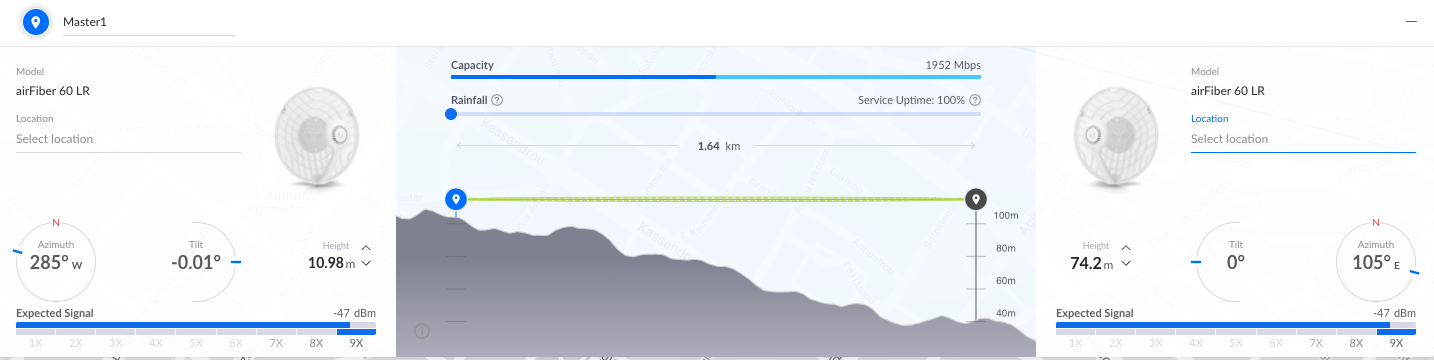Select the dark pin marker on elevation profile
Image resolution: width=1434 pixels, height=360 pixels.
point(976,199)
